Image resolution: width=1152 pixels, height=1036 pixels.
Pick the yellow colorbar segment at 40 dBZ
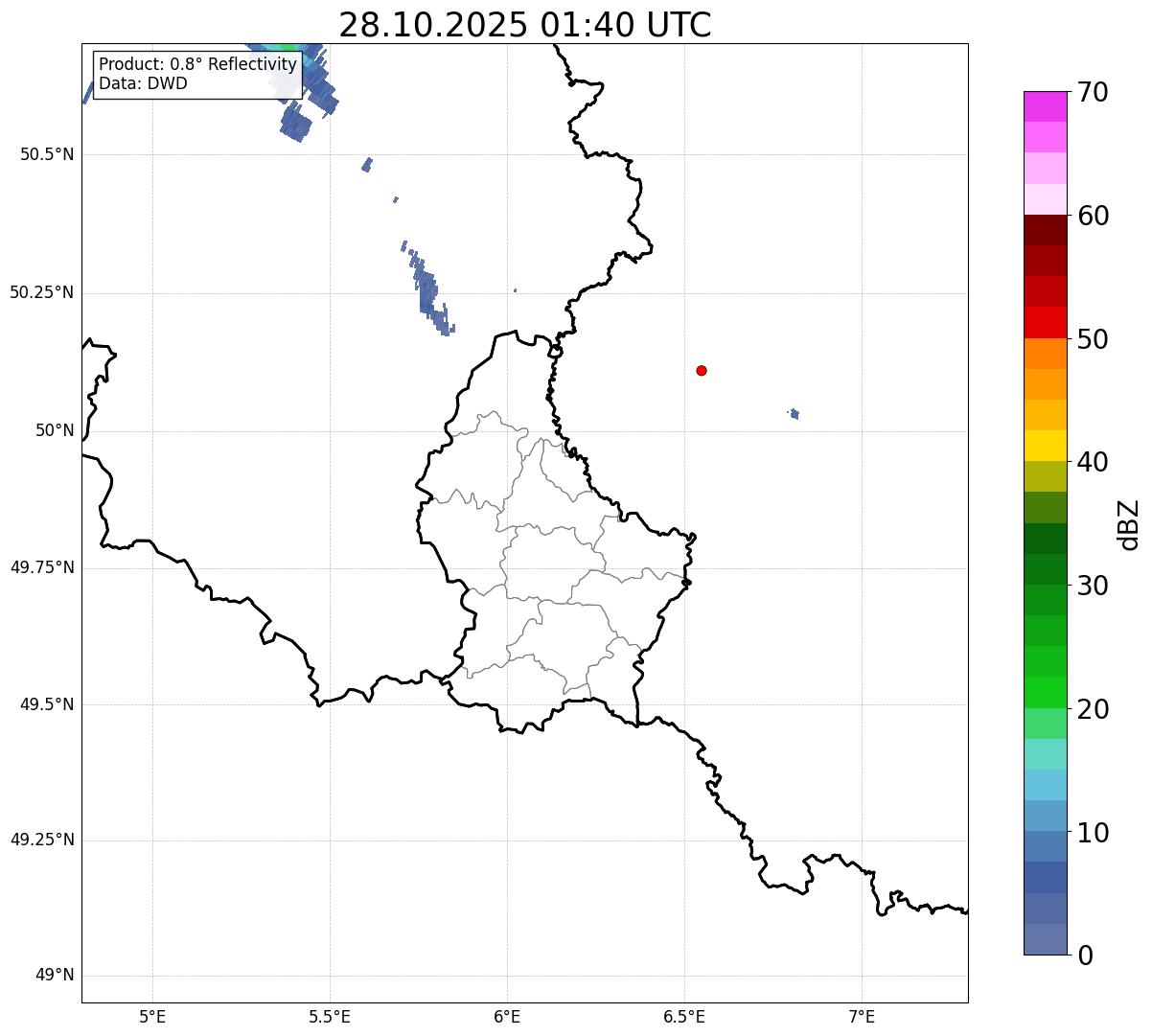click(x=1045, y=446)
